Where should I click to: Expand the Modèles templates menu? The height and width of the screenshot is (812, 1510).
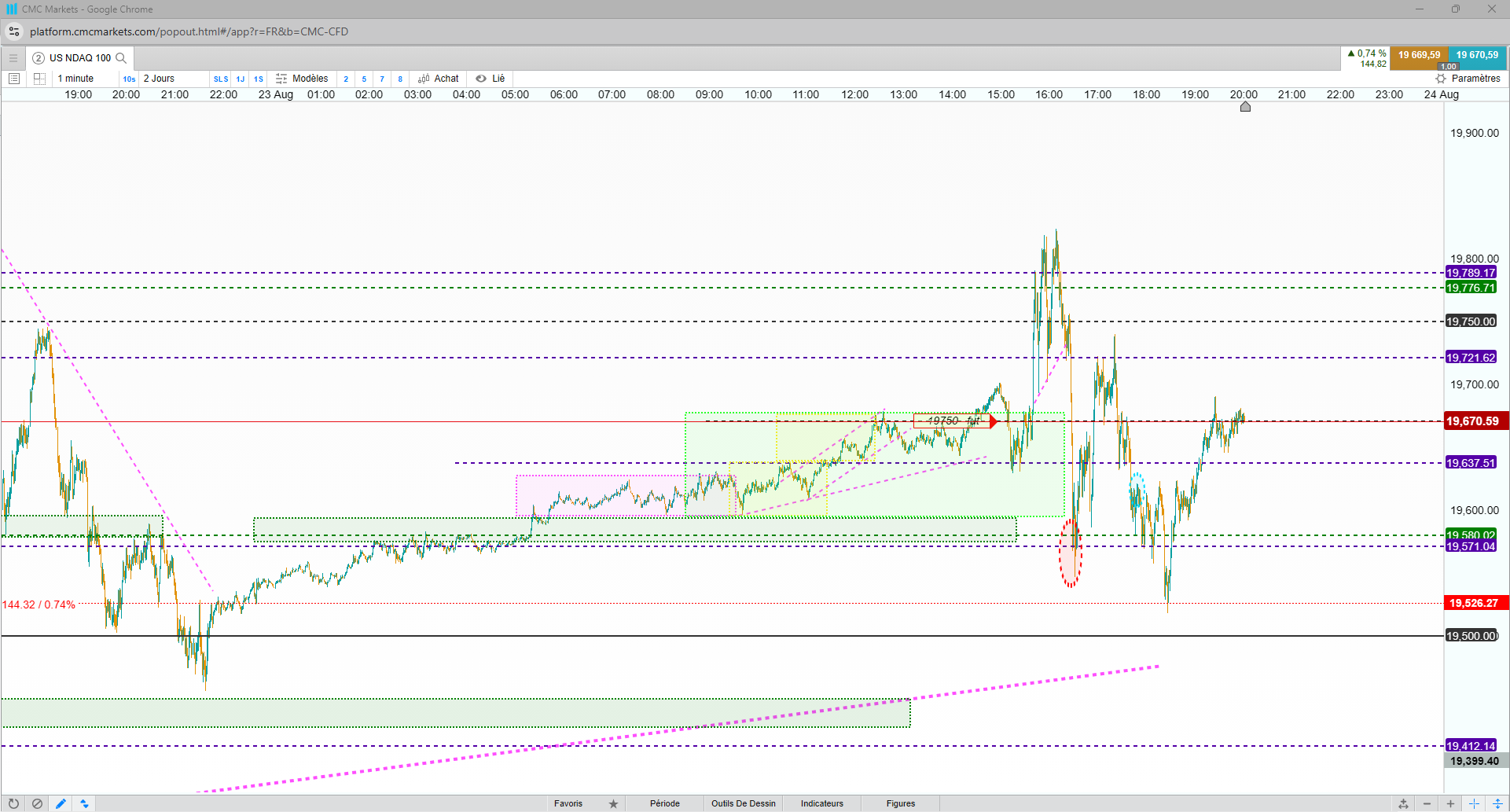click(302, 79)
